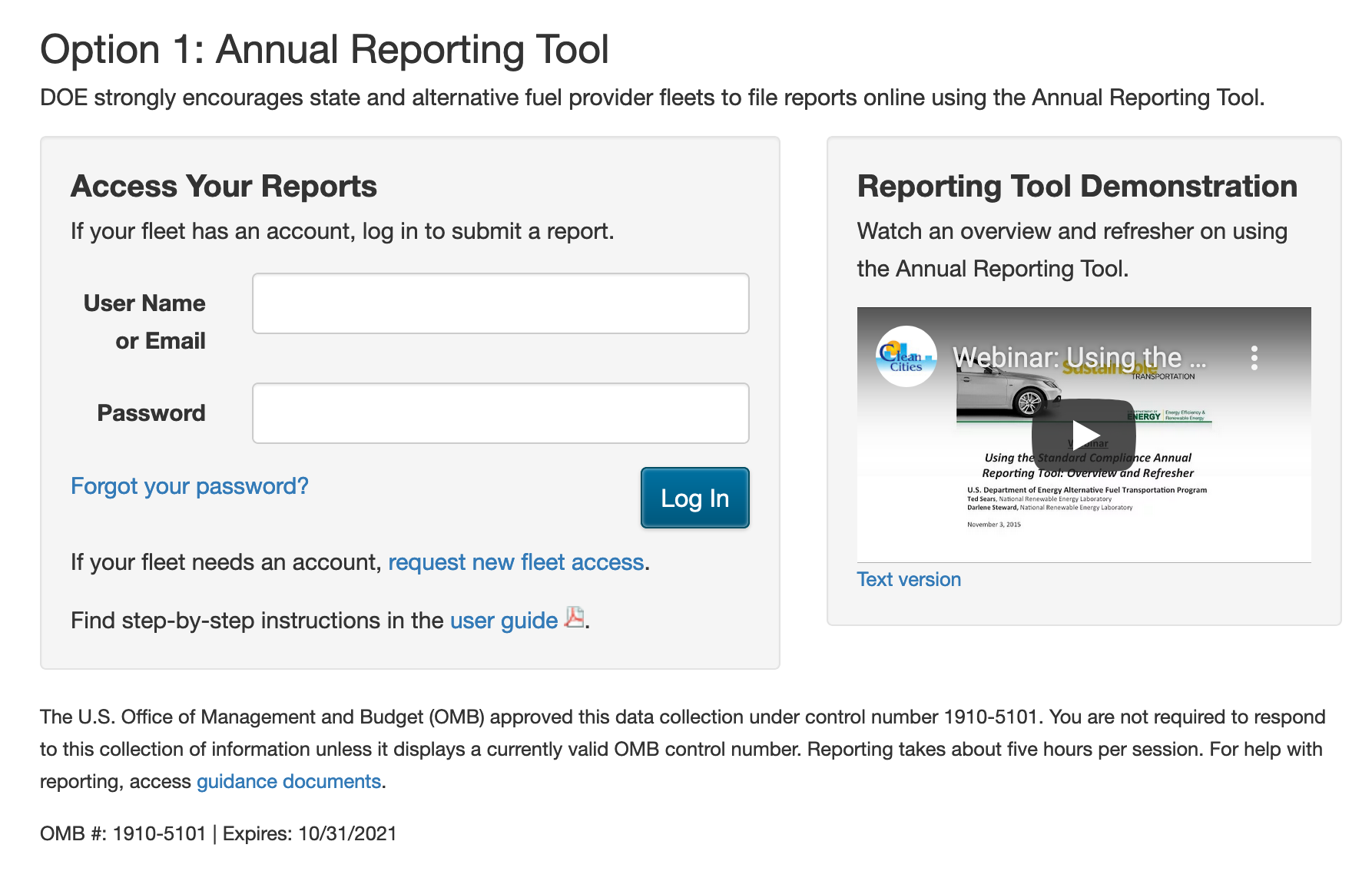The image size is (1372, 871).
Task: Click the OMB expiration date line
Action: pos(218,833)
